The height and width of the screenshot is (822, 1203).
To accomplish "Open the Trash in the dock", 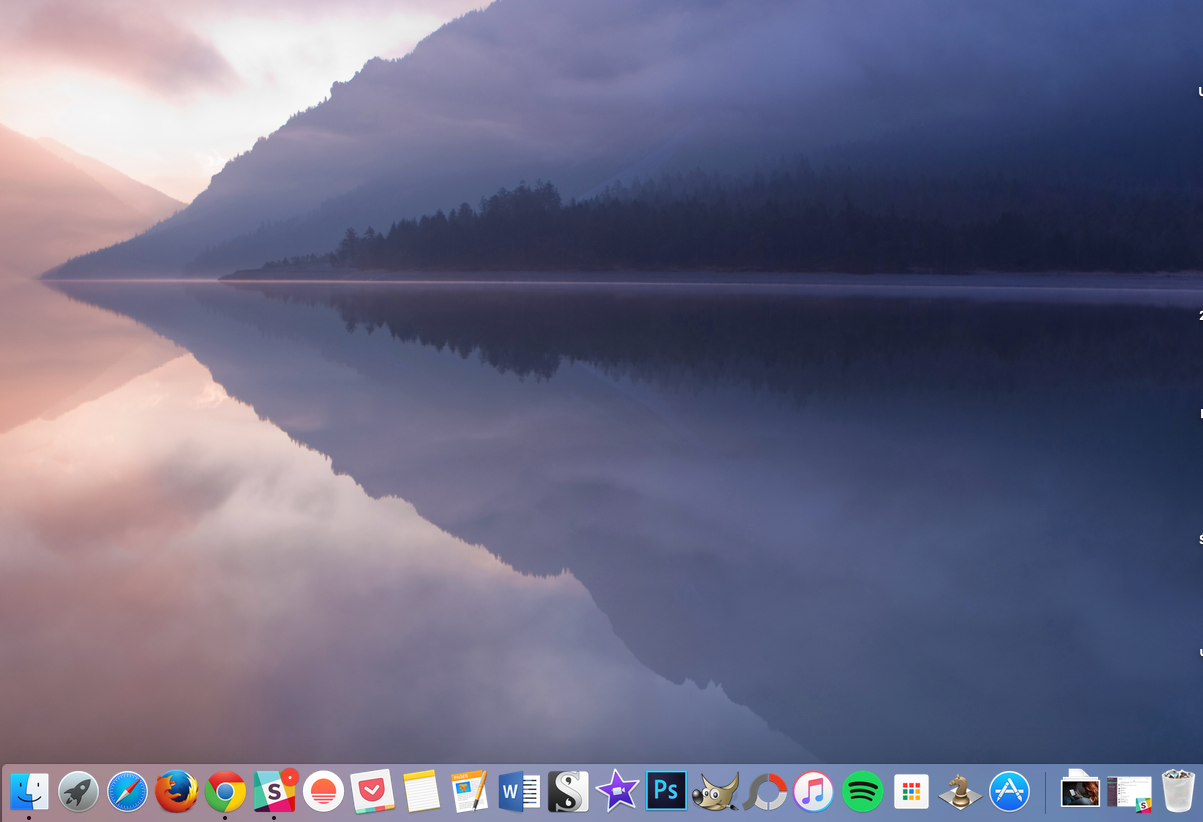I will point(1179,791).
